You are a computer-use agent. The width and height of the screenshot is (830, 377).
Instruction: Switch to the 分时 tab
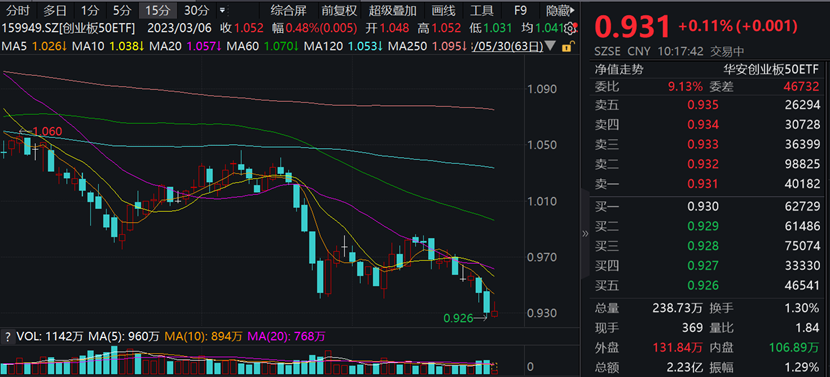(19, 10)
